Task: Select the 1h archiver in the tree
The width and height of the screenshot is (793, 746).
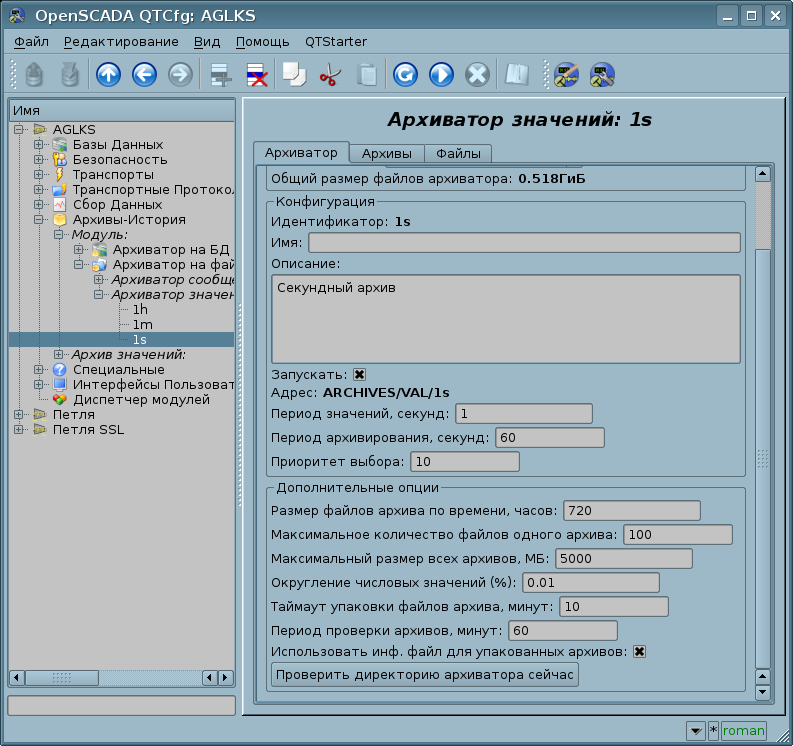Action: (x=140, y=310)
